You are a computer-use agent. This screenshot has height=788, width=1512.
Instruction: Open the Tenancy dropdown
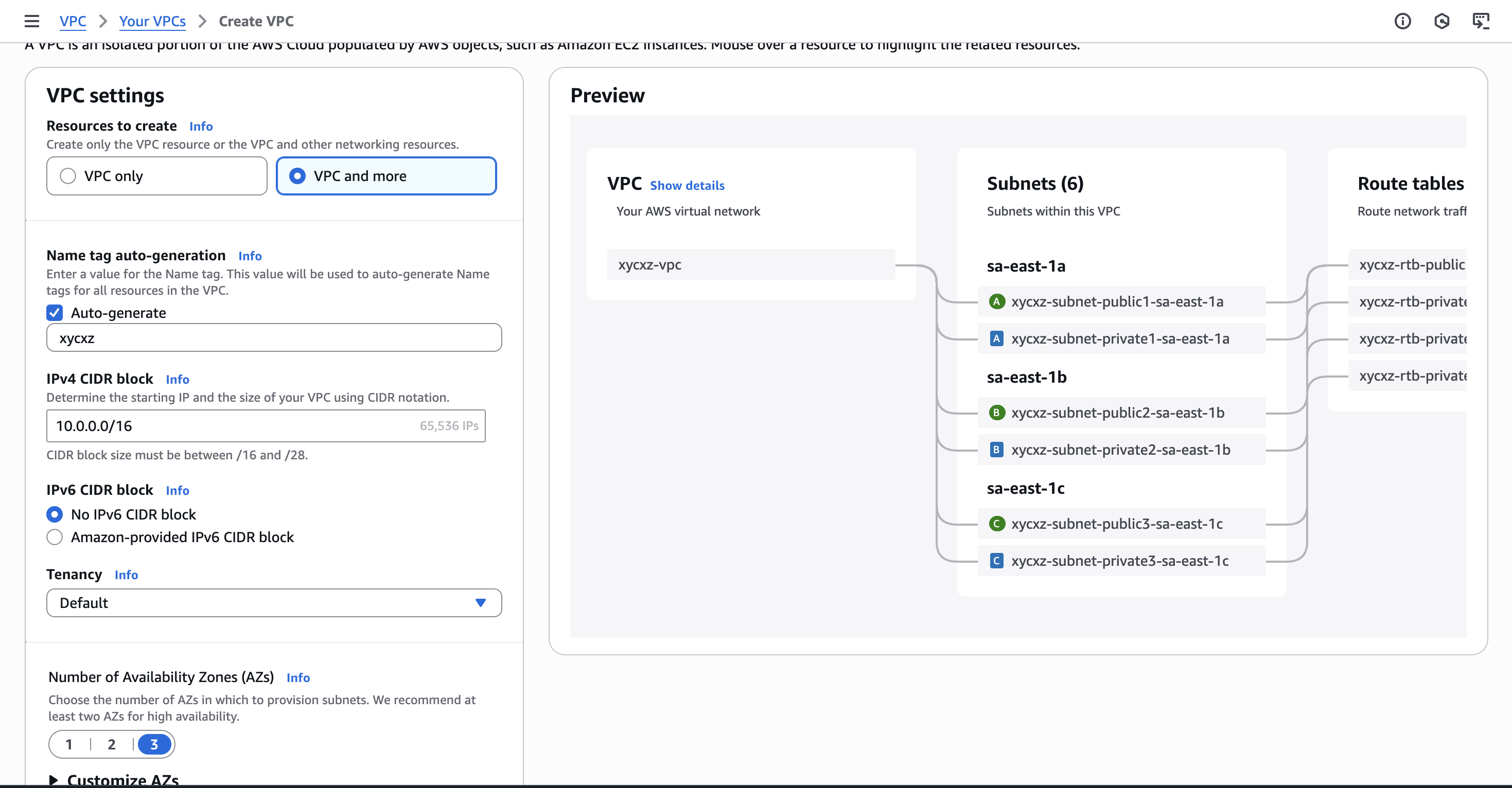[273, 603]
